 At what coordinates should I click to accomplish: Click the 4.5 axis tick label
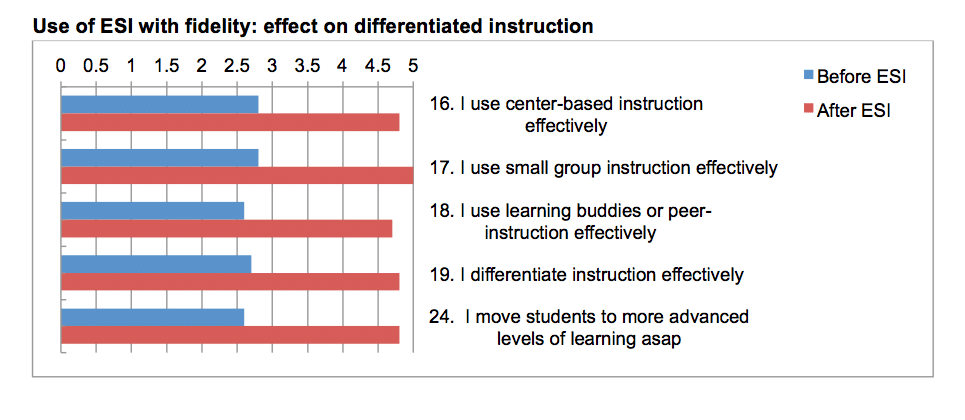pyautogui.click(x=378, y=66)
